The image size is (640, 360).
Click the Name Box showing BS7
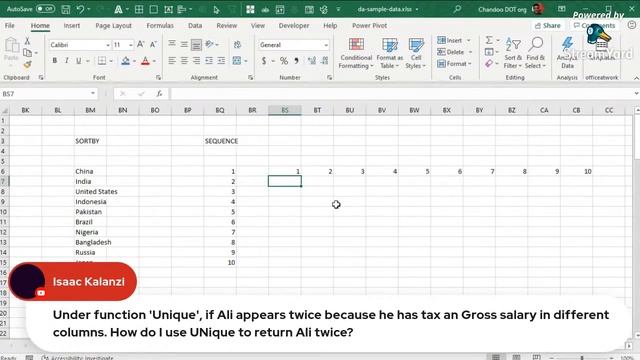pos(48,94)
